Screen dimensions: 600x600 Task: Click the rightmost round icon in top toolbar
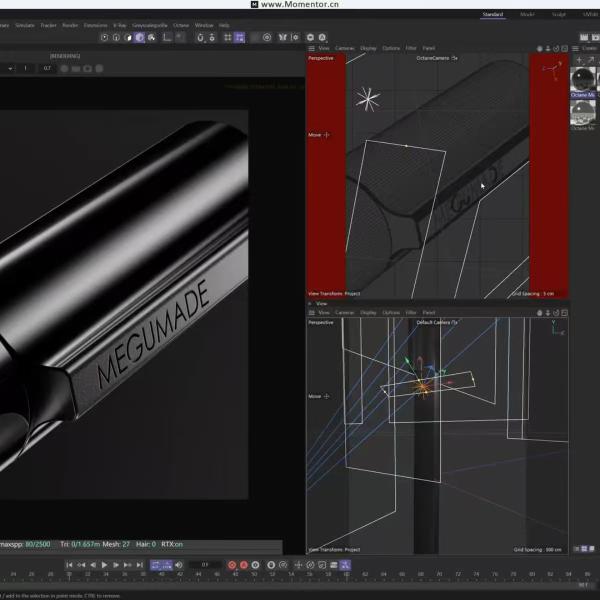[322, 37]
